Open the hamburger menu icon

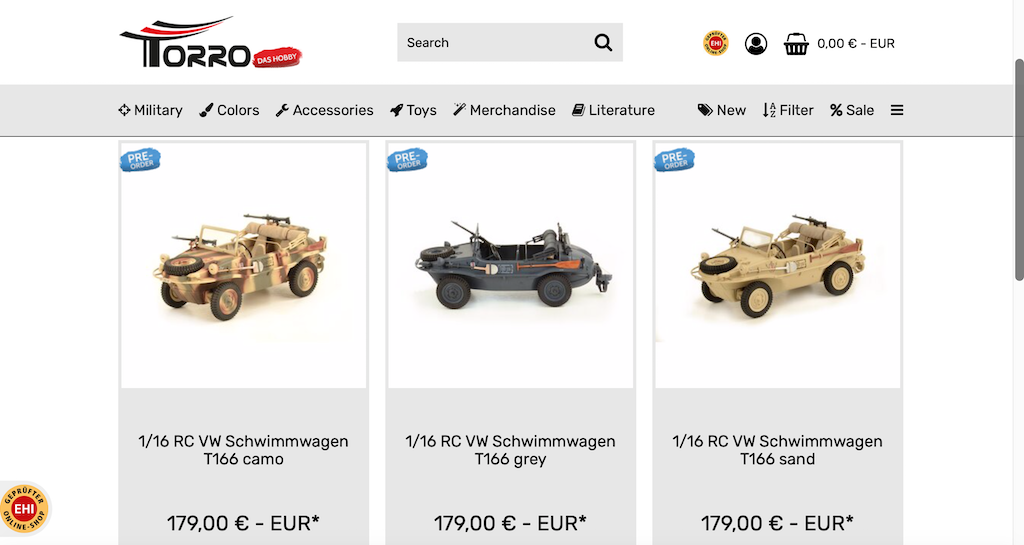tap(897, 110)
